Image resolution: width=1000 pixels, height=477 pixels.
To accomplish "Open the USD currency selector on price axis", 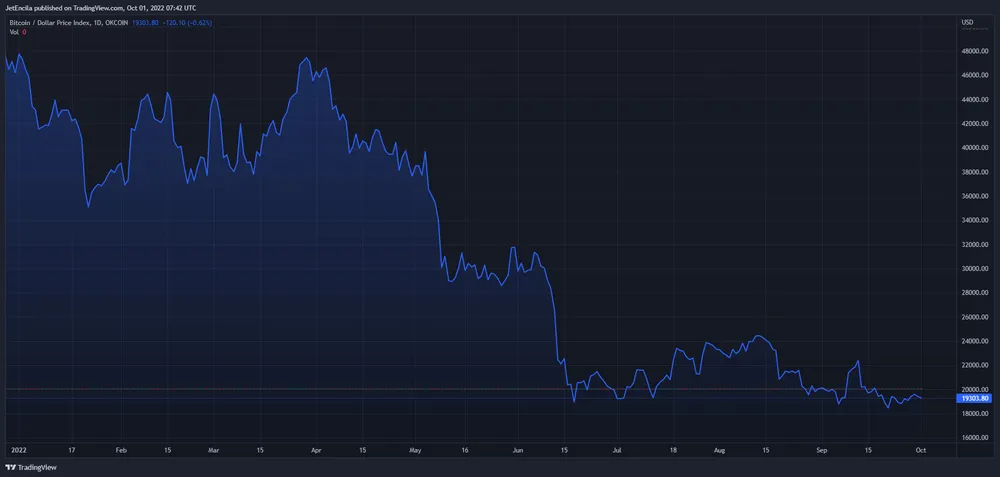I will [967, 22].
